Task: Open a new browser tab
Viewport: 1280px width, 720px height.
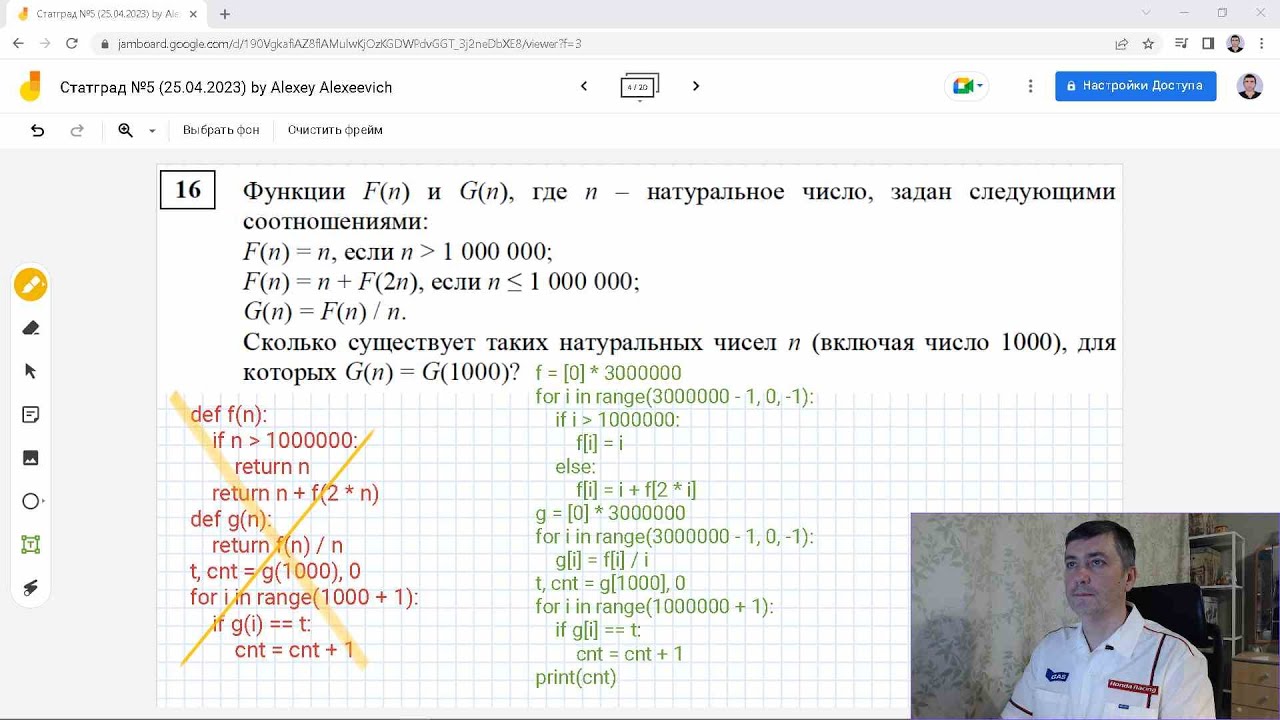Action: [x=225, y=14]
